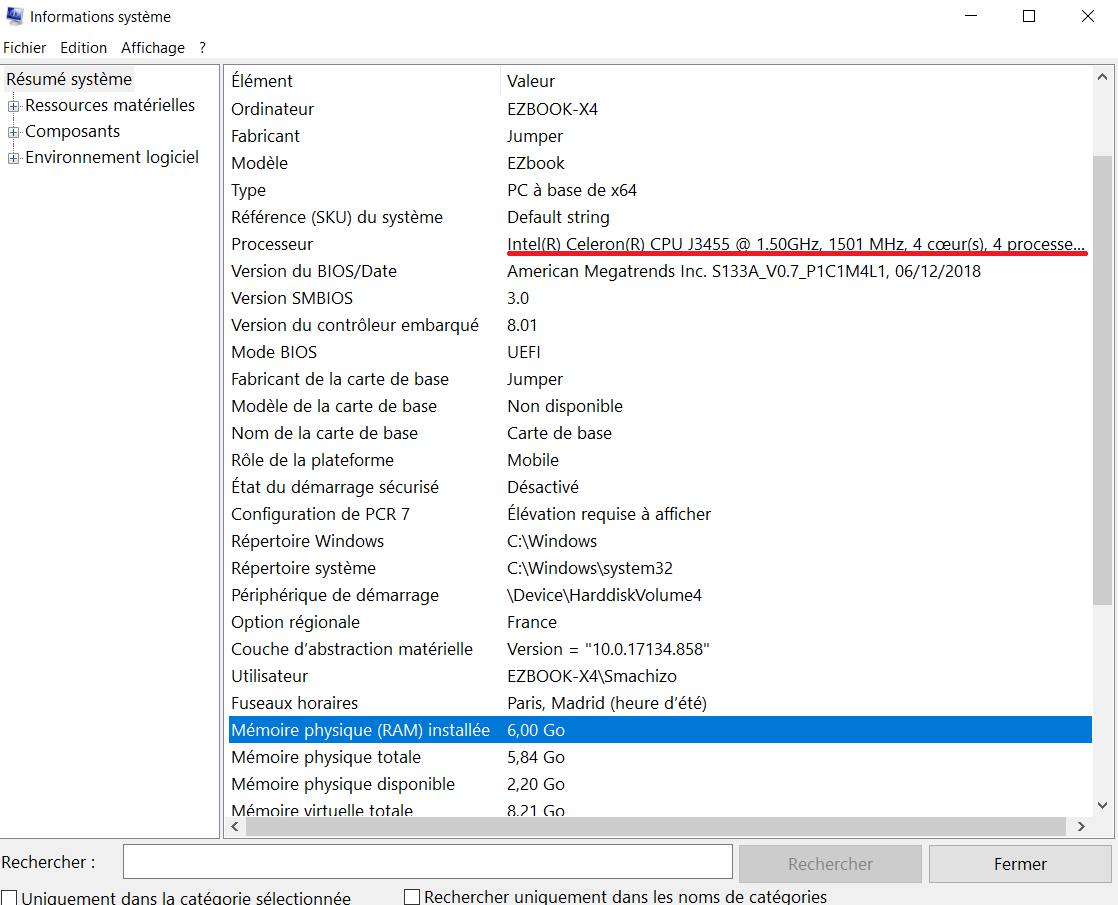Select the Modèle EZbook row

pyautogui.click(x=660, y=163)
